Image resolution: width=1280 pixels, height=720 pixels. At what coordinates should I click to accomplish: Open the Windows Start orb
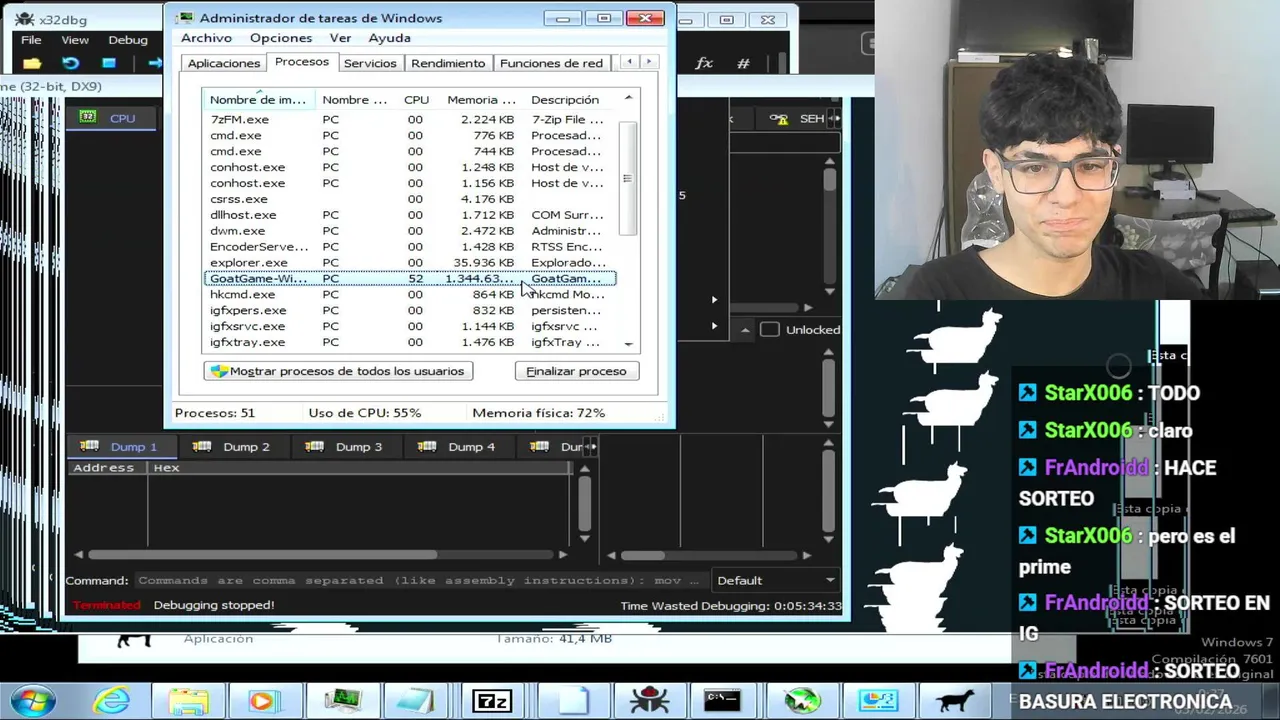pyautogui.click(x=32, y=700)
